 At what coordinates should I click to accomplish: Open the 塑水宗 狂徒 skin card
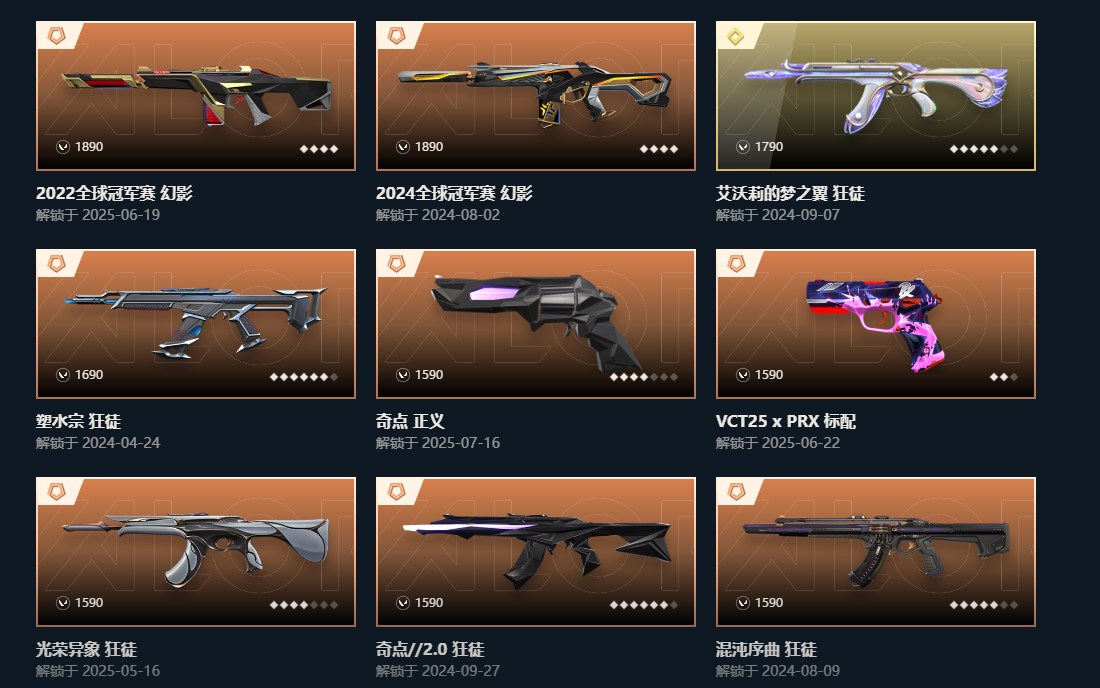(x=196, y=324)
